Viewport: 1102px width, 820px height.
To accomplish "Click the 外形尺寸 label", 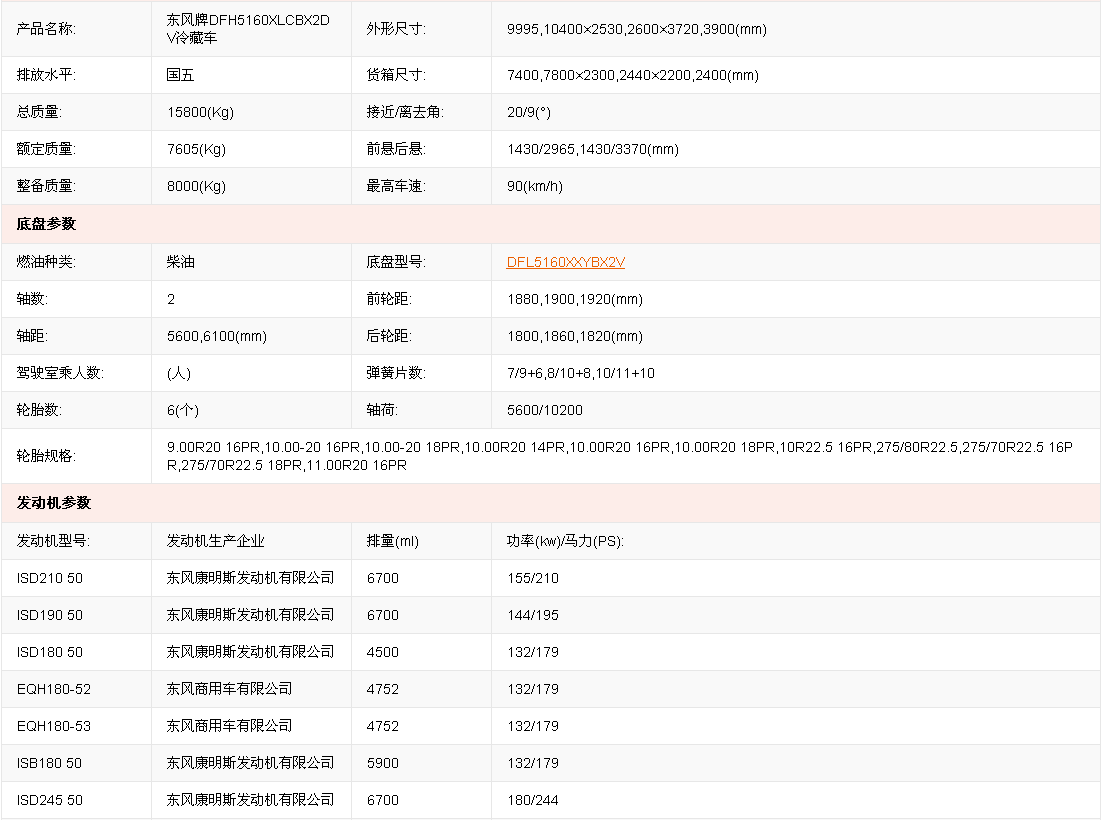I will (396, 29).
